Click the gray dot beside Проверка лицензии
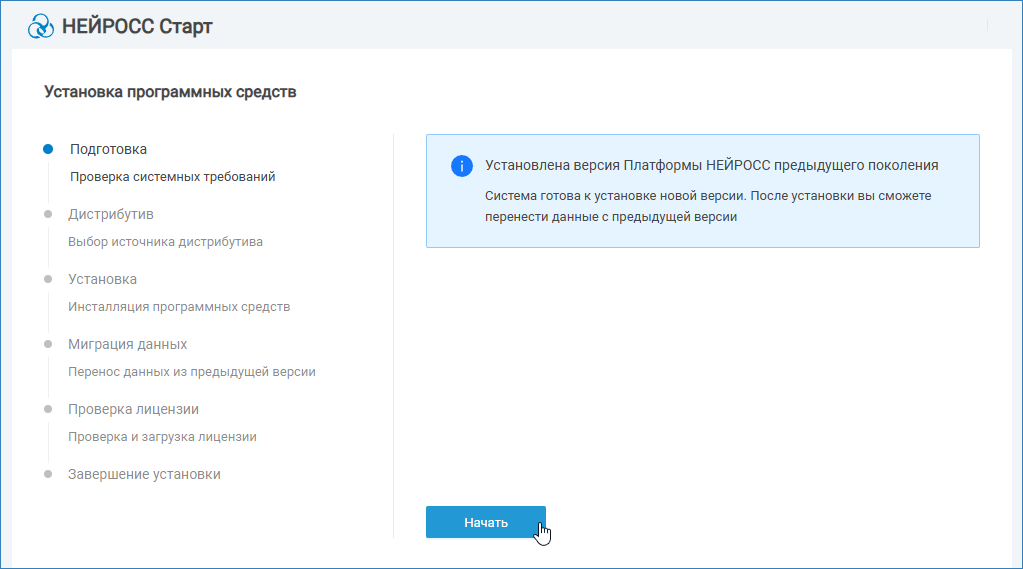This screenshot has height=569, width=1023. [48, 409]
